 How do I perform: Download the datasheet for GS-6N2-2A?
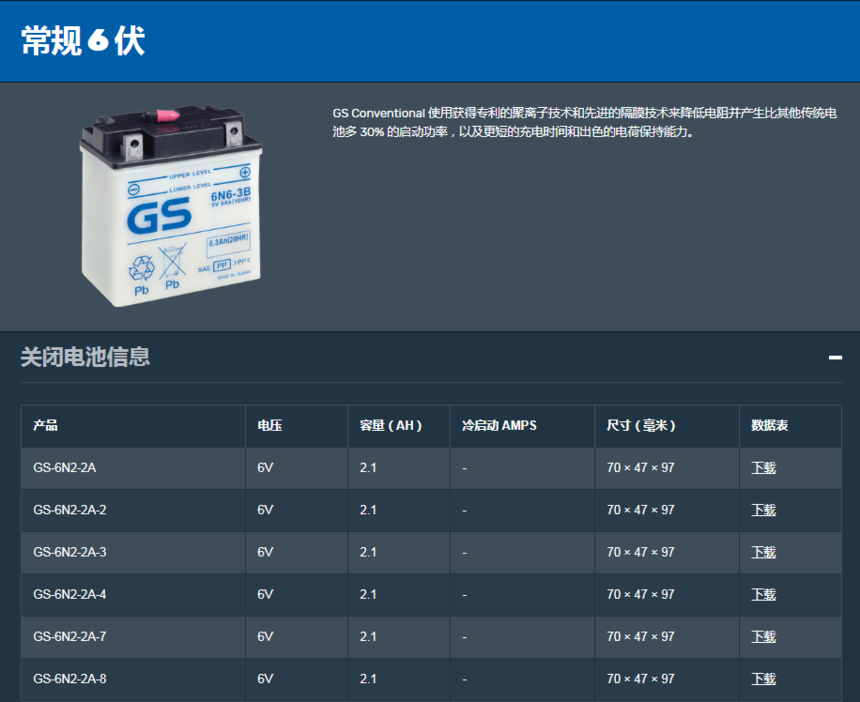click(x=763, y=468)
